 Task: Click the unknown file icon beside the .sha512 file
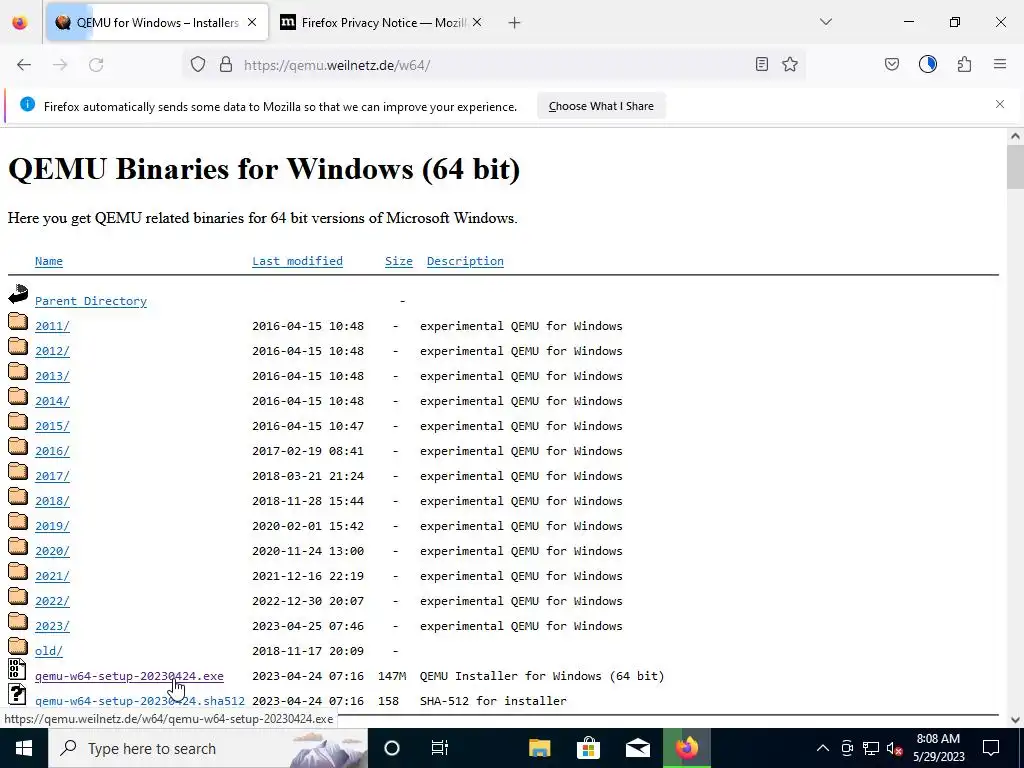pos(18,694)
